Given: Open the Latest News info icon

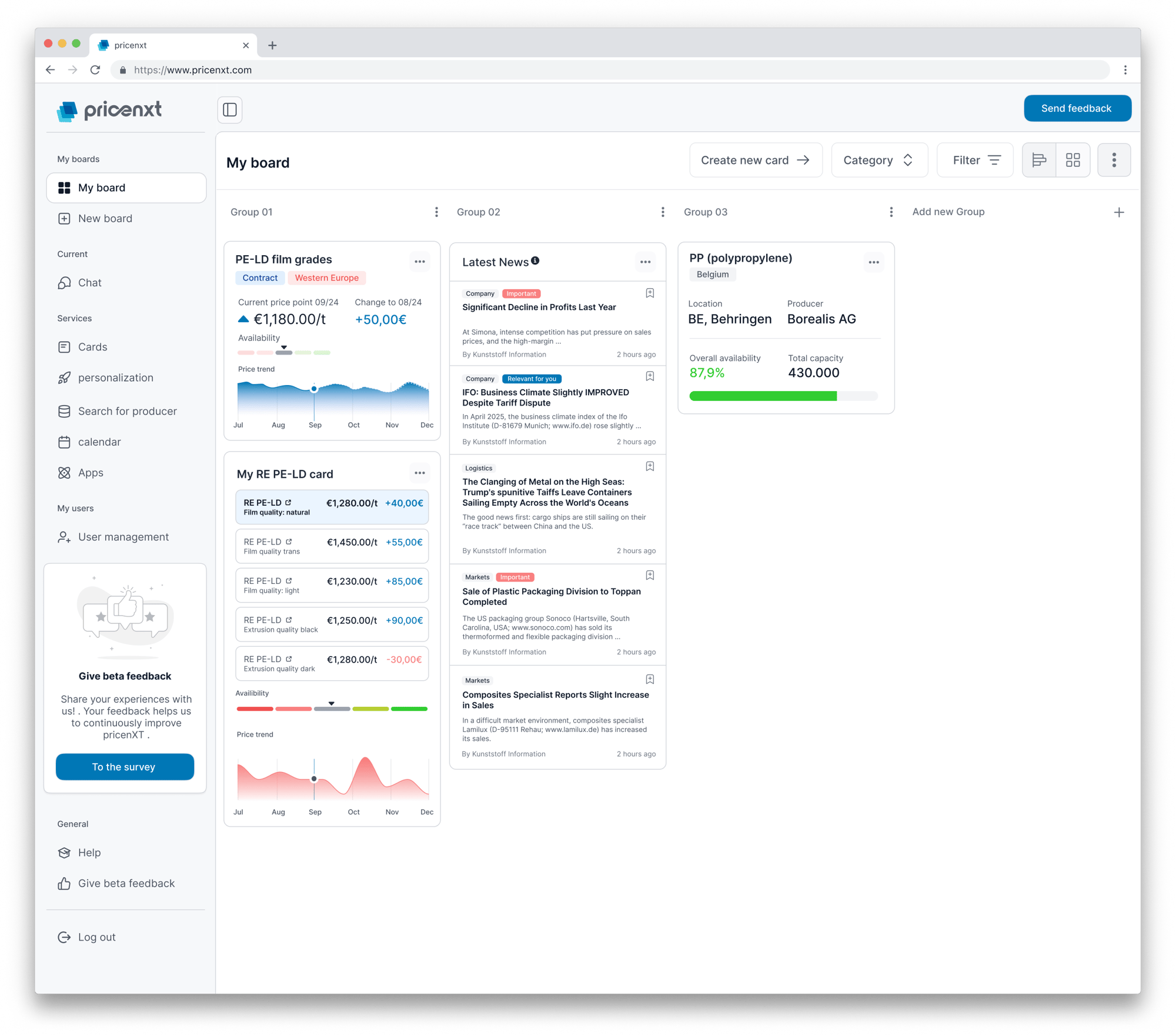Looking at the screenshot, I should tap(535, 260).
